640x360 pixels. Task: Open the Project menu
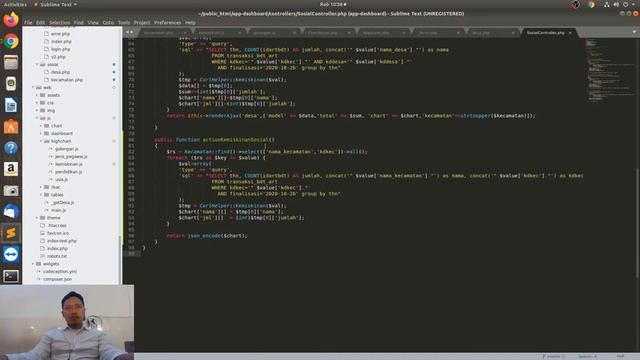click(x=142, y=22)
